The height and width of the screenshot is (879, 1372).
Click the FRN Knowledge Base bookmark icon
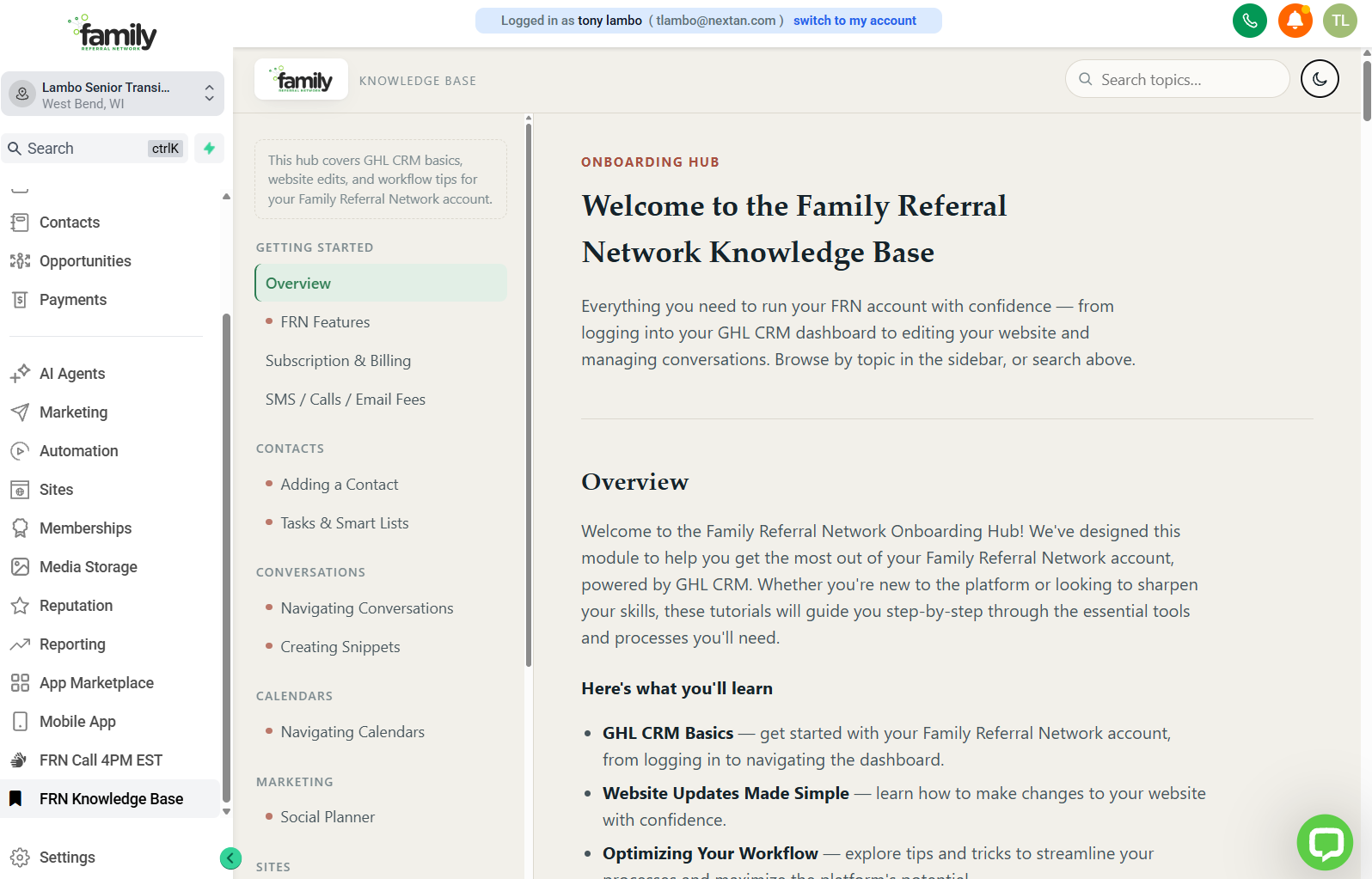(15, 799)
